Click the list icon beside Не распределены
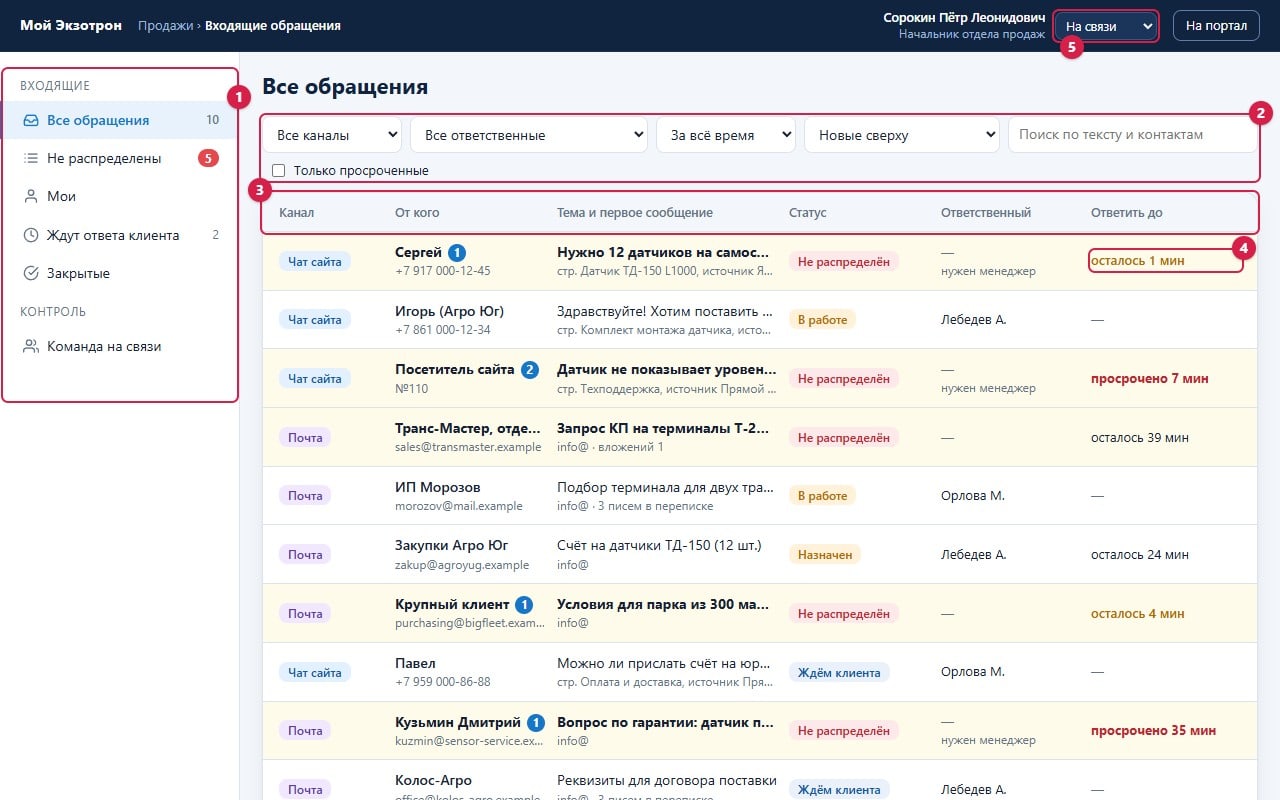 tap(31, 158)
